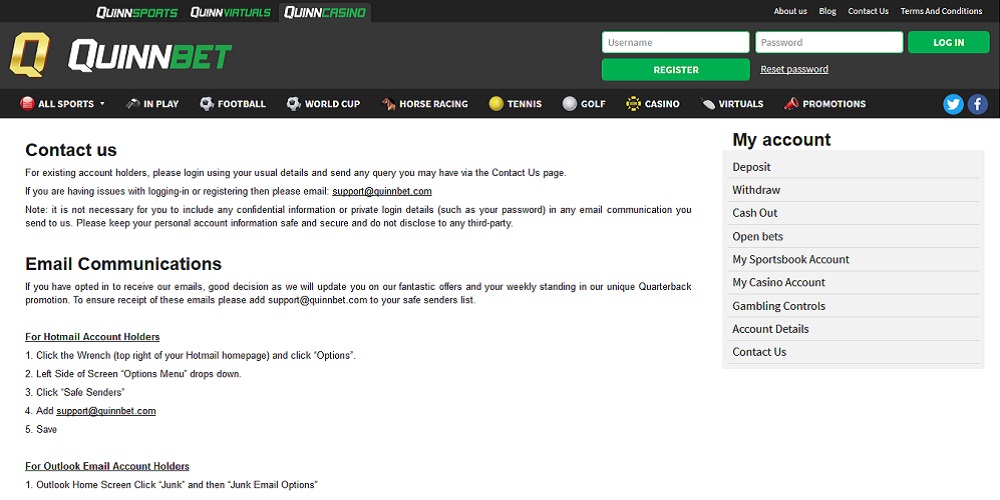
Task: Open the About us top link
Action: [x=790, y=11]
